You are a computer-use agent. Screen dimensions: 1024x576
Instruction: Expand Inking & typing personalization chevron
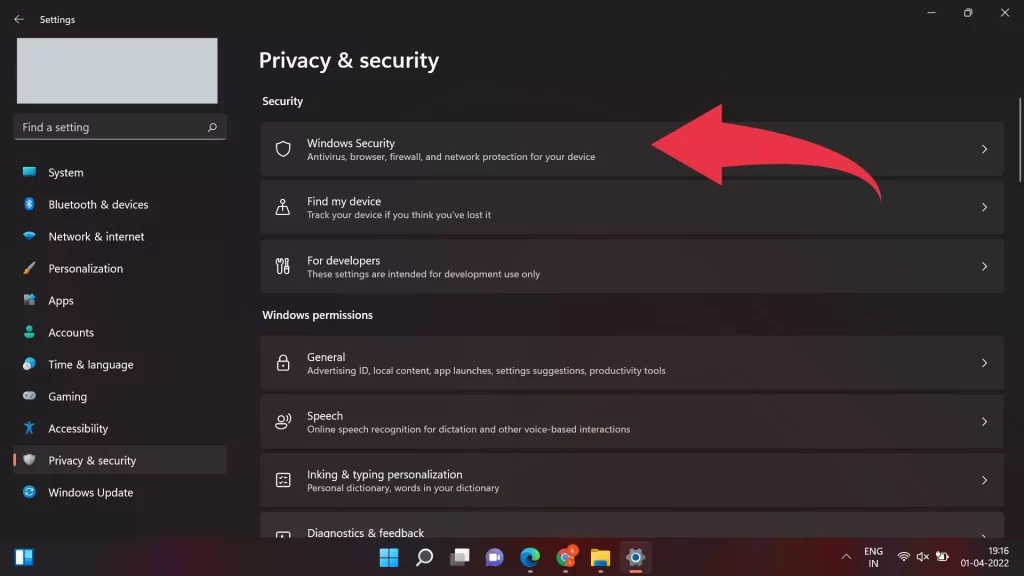984,480
